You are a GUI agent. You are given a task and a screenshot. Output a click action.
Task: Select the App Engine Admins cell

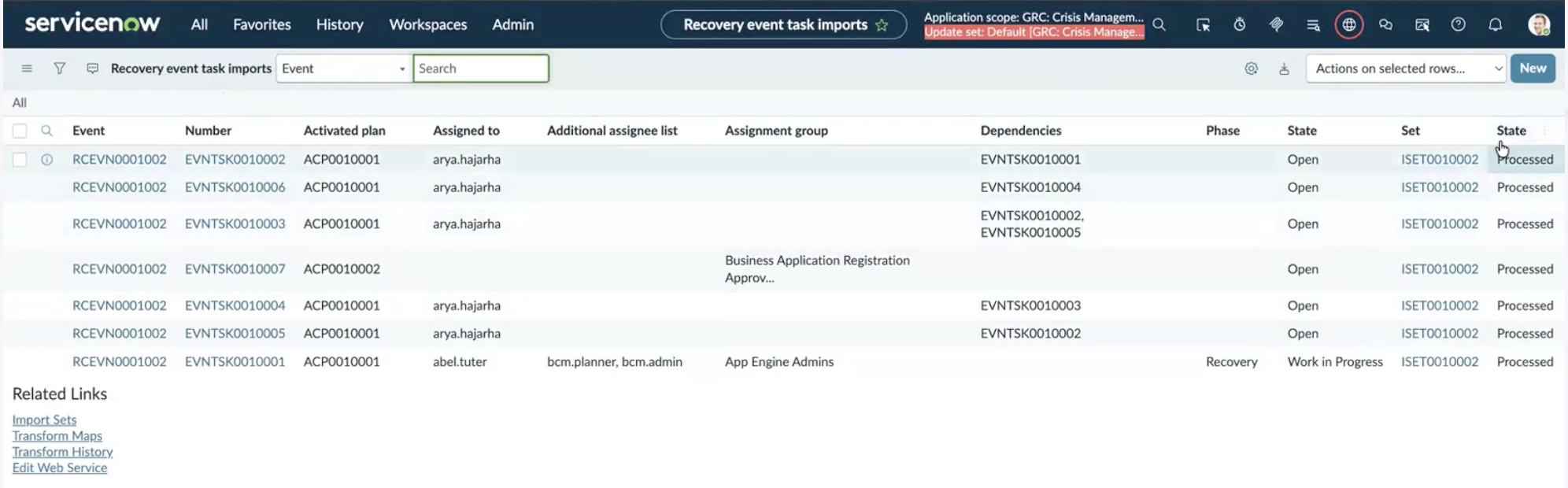click(x=779, y=362)
